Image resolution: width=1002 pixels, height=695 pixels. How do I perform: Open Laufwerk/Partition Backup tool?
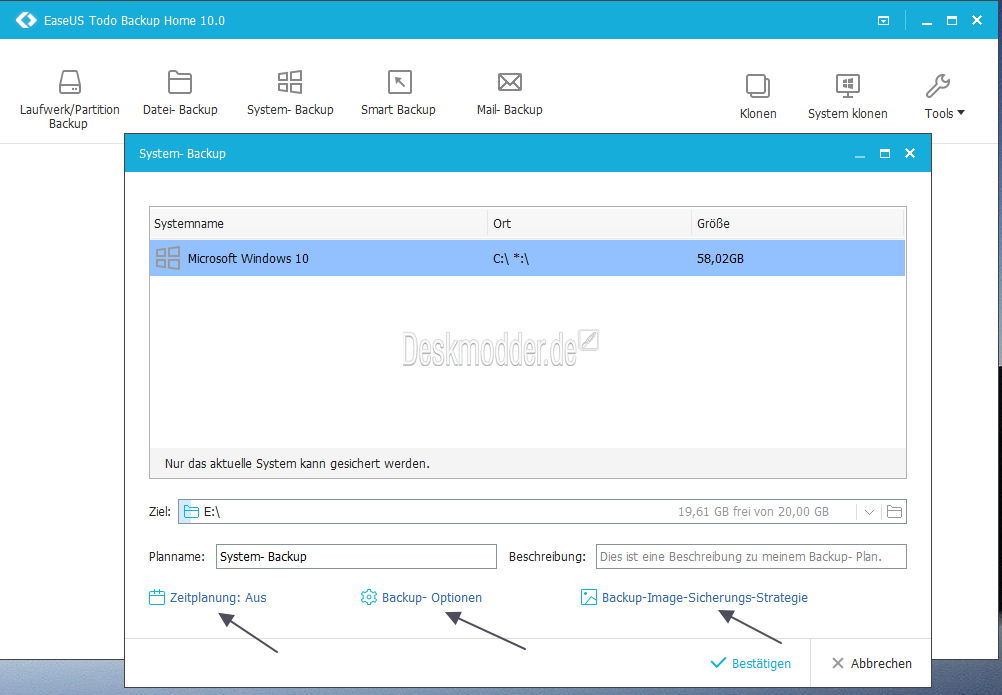click(69, 99)
